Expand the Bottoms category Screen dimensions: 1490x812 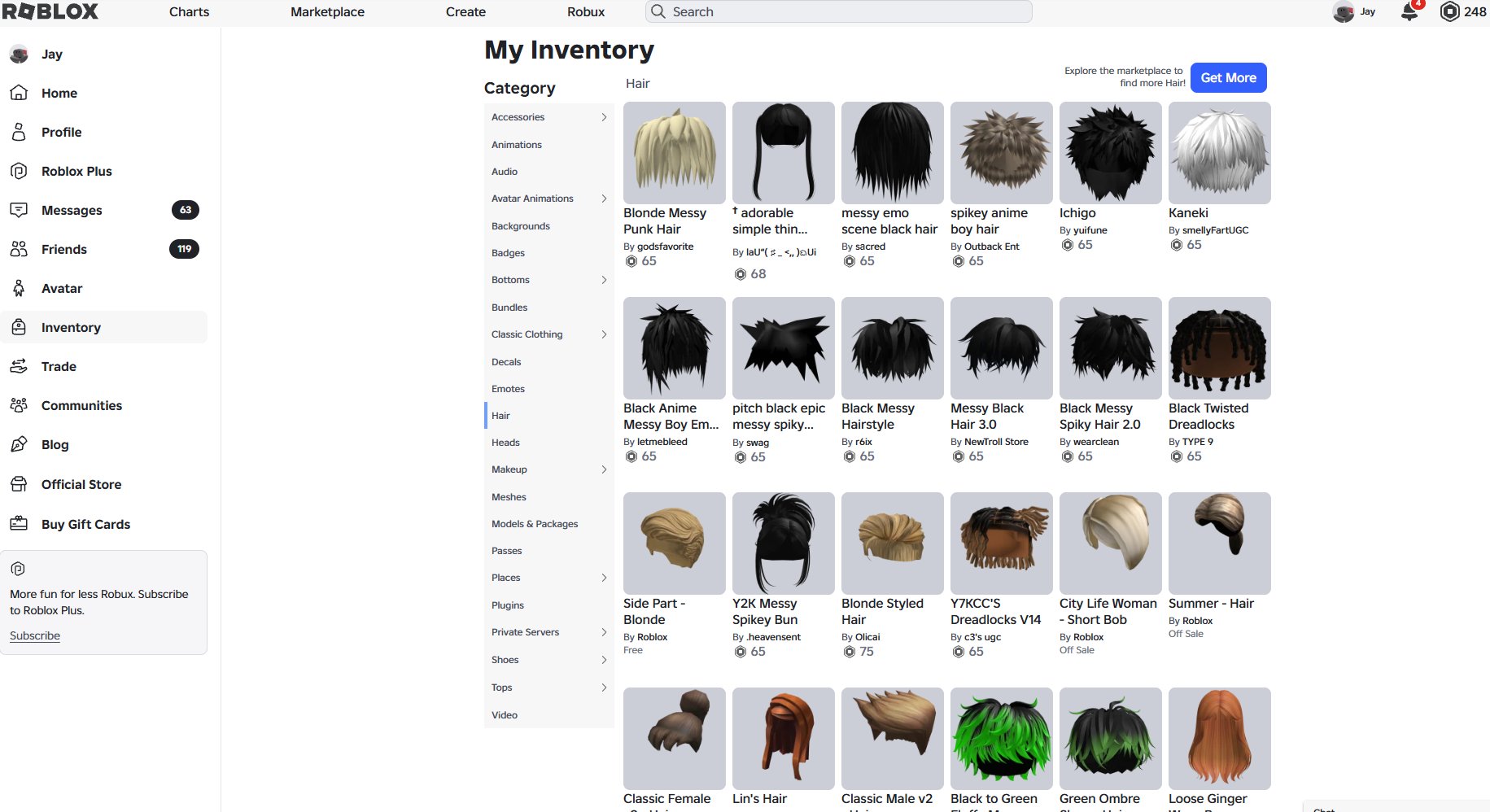point(604,280)
